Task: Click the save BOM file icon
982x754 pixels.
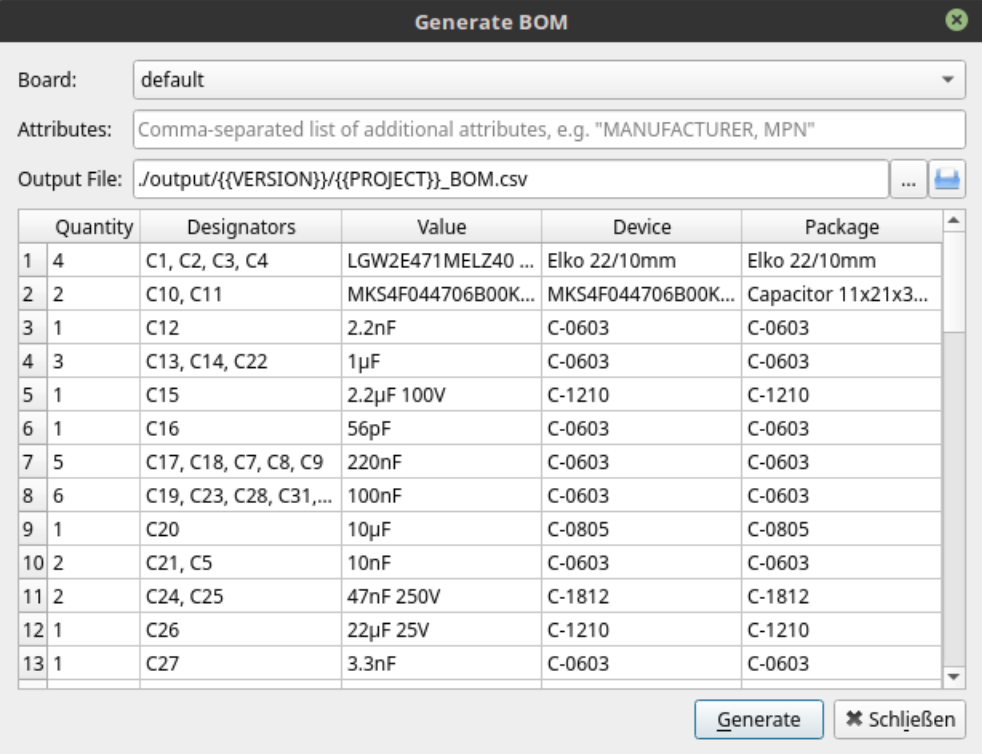Action: click(947, 181)
